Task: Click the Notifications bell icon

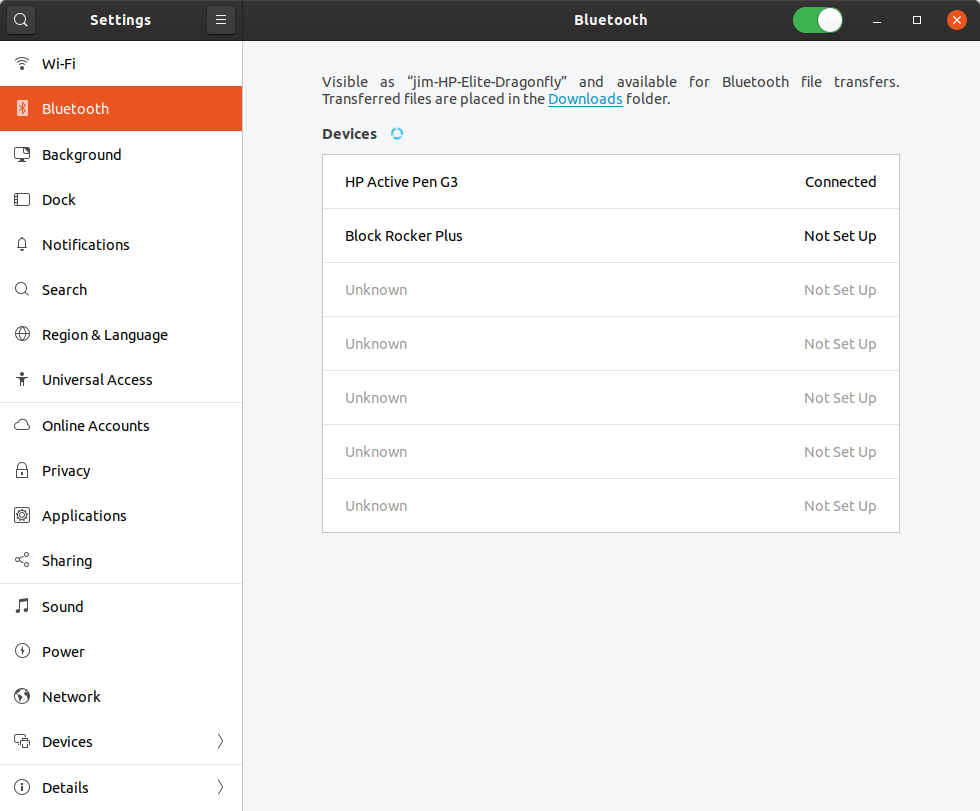Action: [22, 245]
